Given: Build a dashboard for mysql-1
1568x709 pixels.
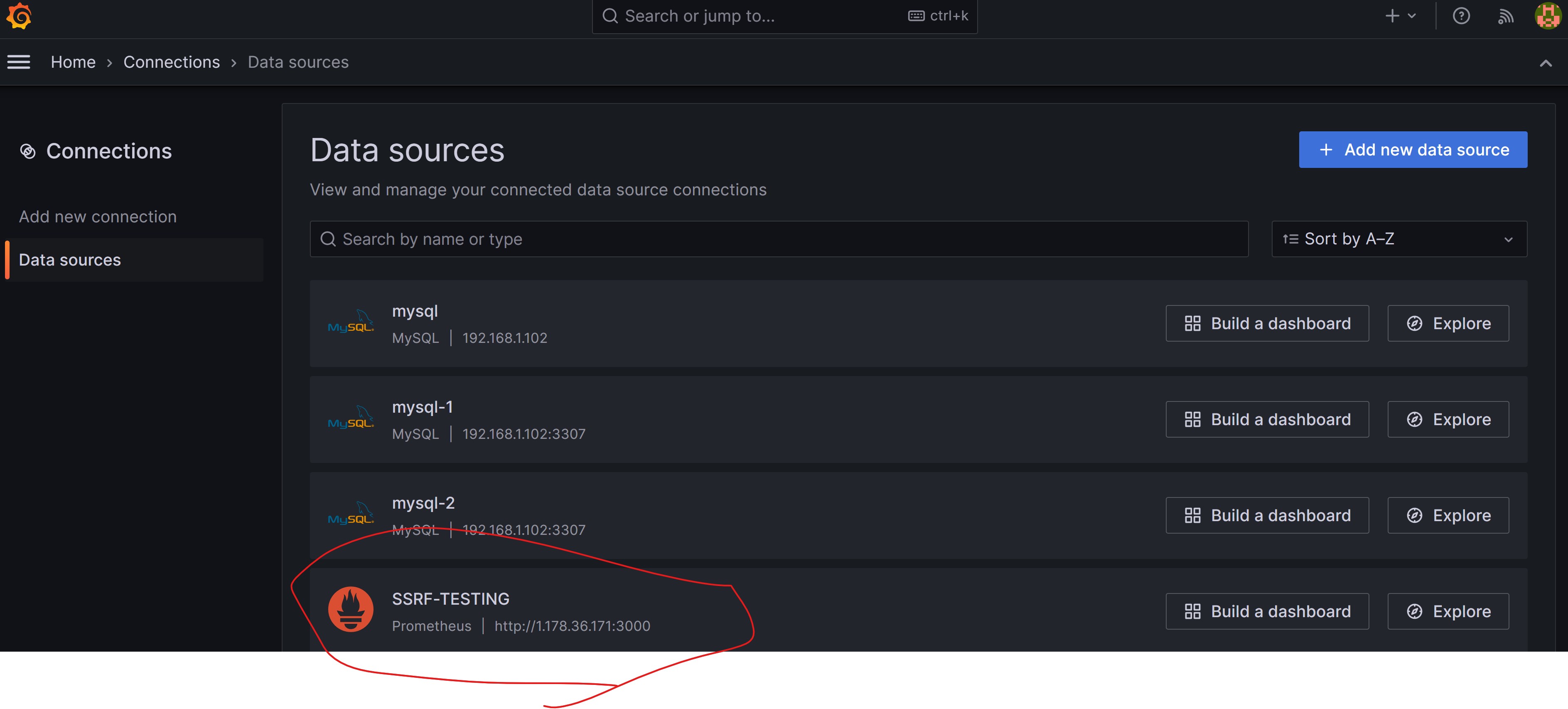Looking at the screenshot, I should (x=1267, y=420).
